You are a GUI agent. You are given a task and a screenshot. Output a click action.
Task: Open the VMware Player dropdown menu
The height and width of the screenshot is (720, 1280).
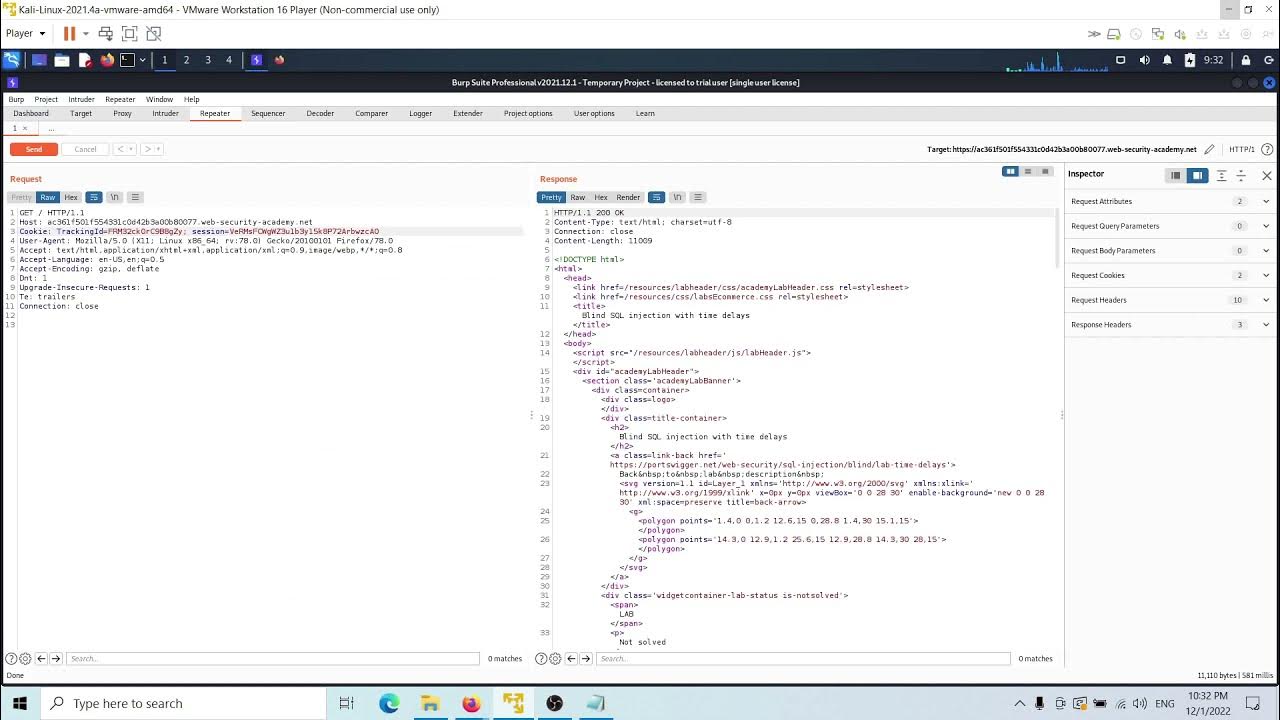(25, 33)
